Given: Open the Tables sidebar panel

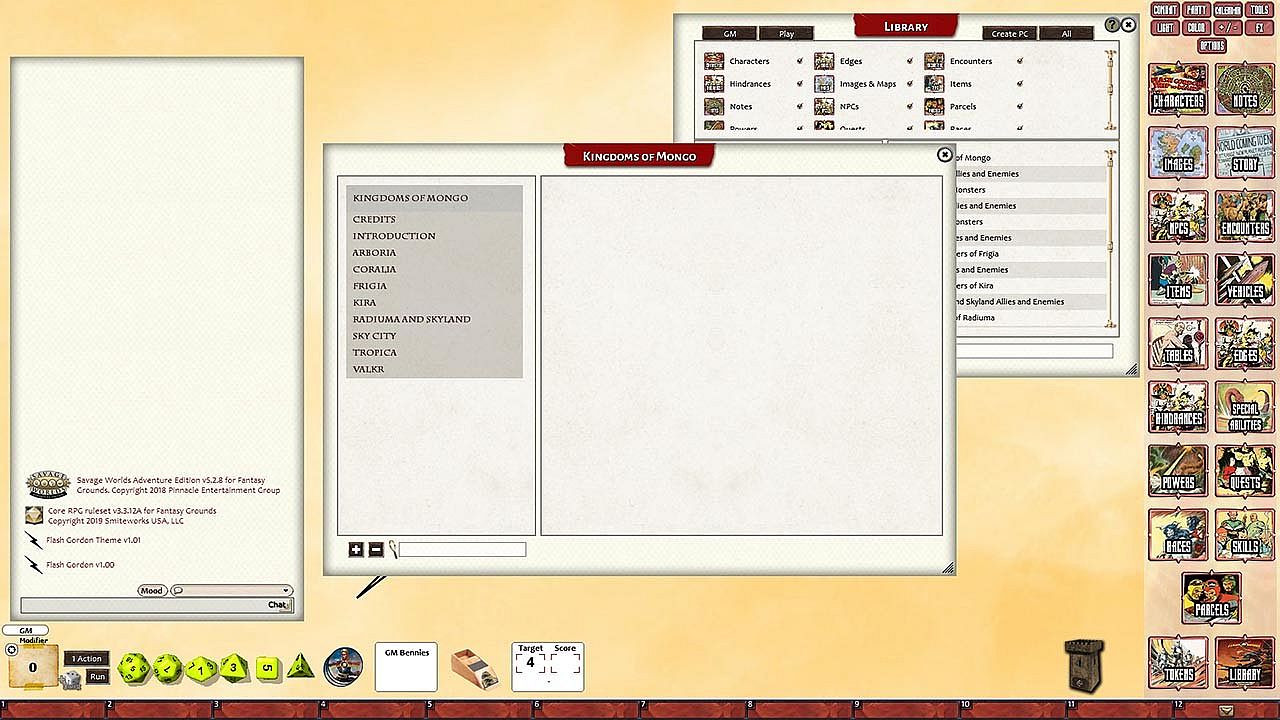Looking at the screenshot, I should (1178, 344).
